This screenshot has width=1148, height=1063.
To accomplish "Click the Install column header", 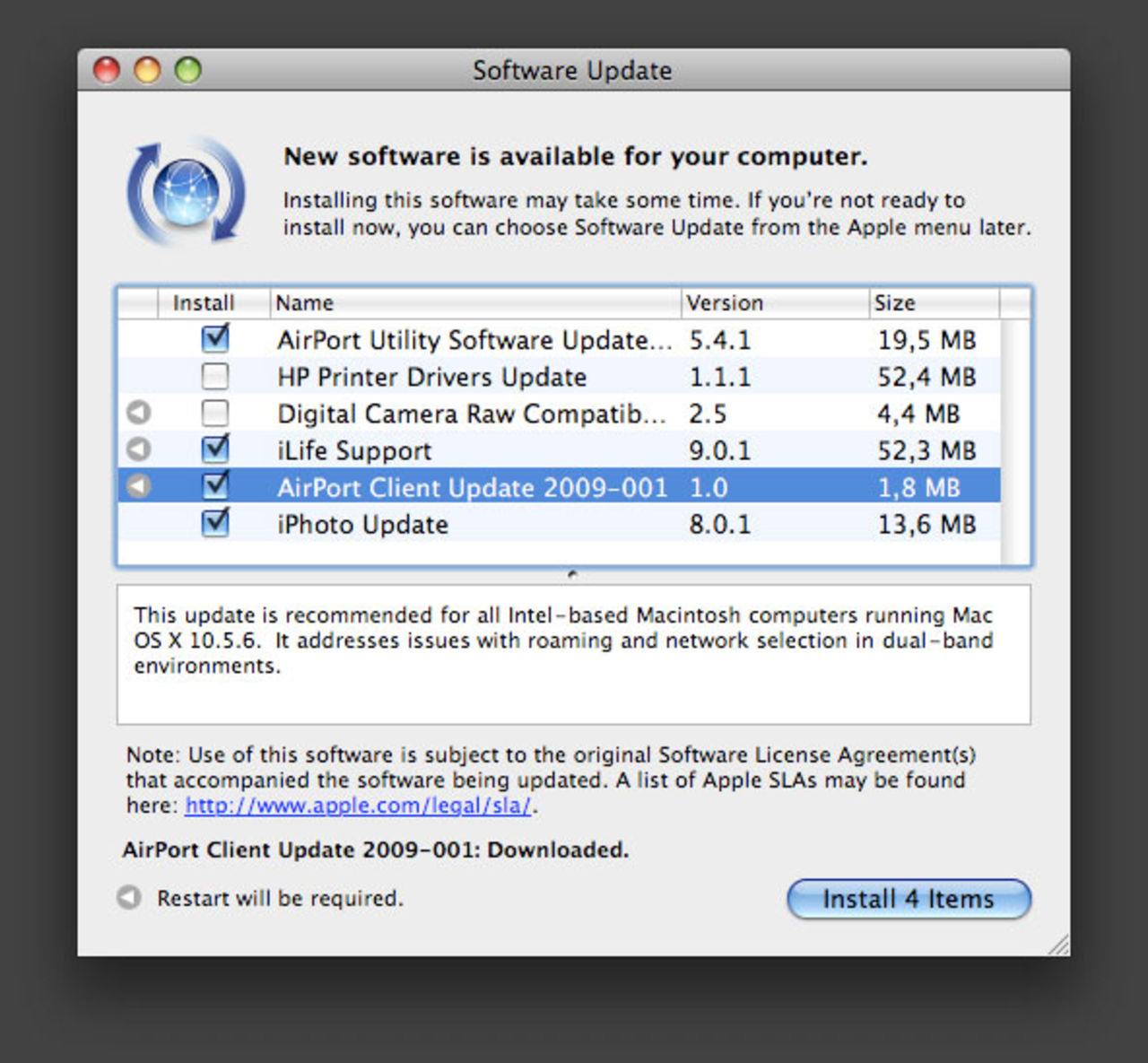I will tap(212, 303).
